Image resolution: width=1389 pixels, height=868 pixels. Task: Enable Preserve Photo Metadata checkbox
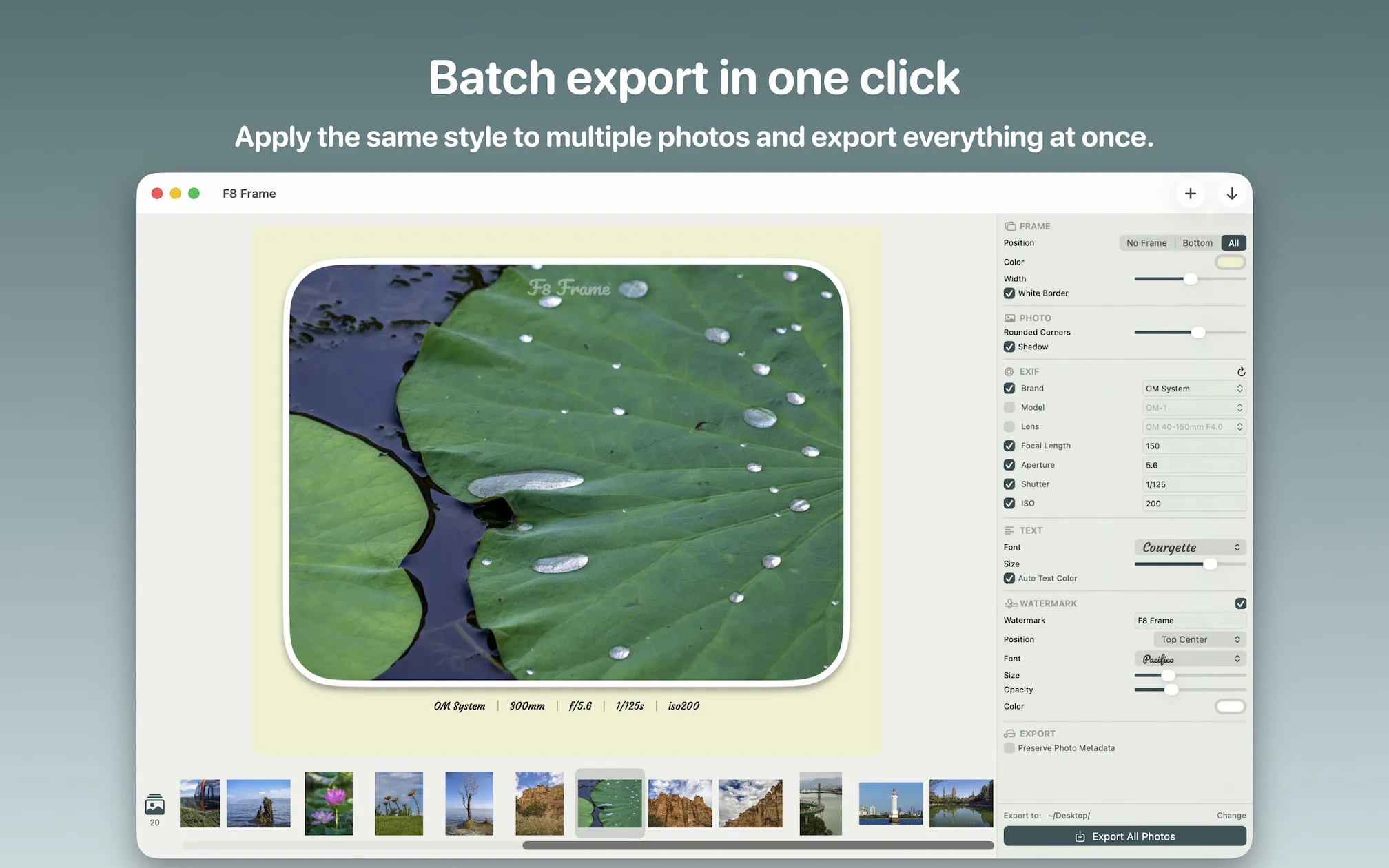coord(1009,748)
